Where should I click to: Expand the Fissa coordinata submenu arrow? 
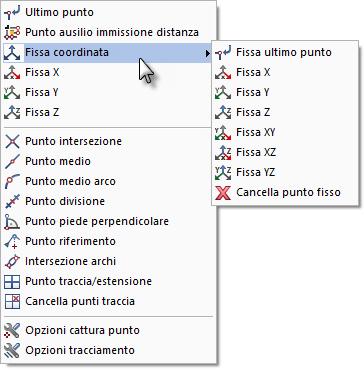208,53
